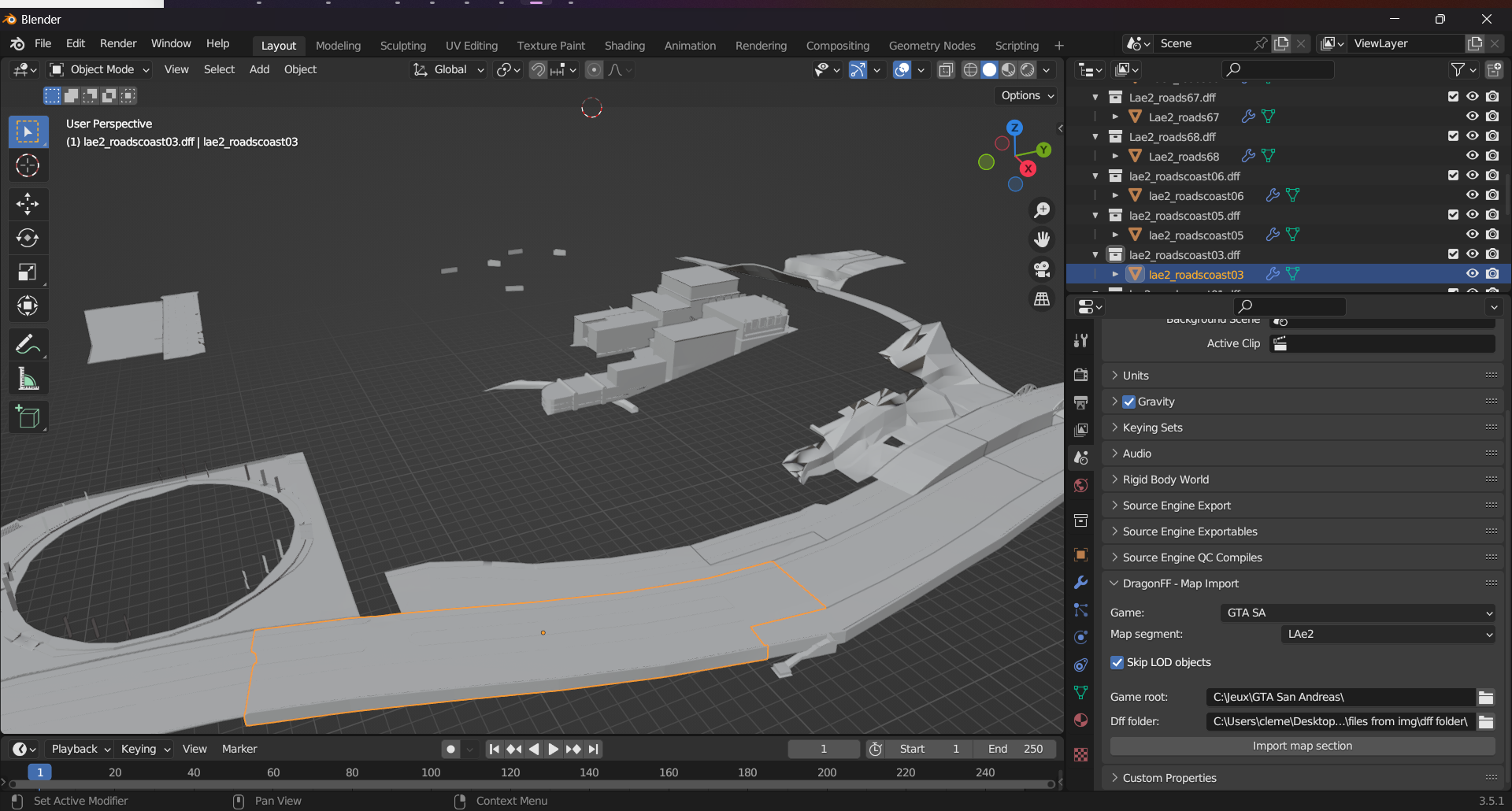Switch viewport to camera view icon
Image resolution: width=1512 pixels, height=811 pixels.
tap(1041, 270)
